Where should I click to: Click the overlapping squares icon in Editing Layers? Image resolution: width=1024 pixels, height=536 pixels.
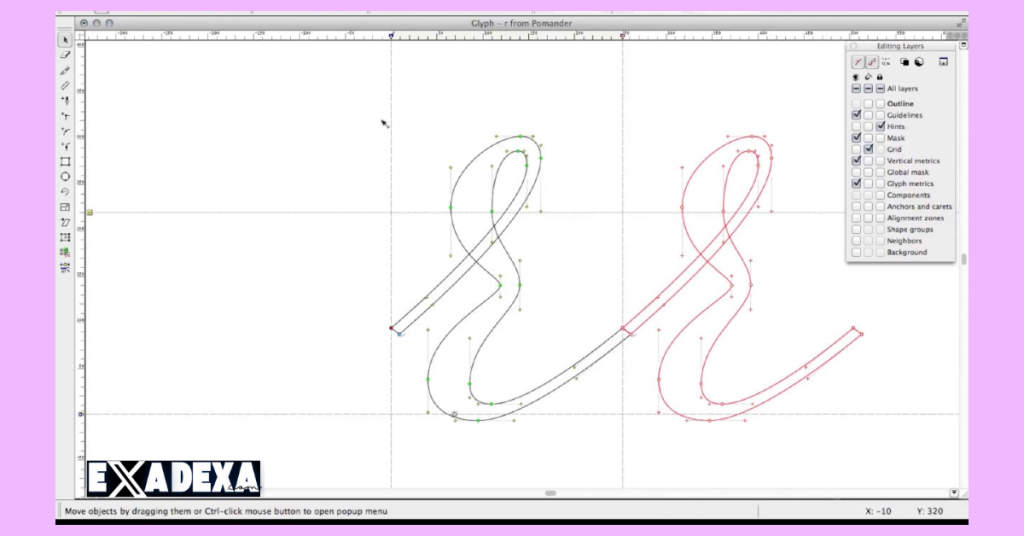click(x=904, y=62)
